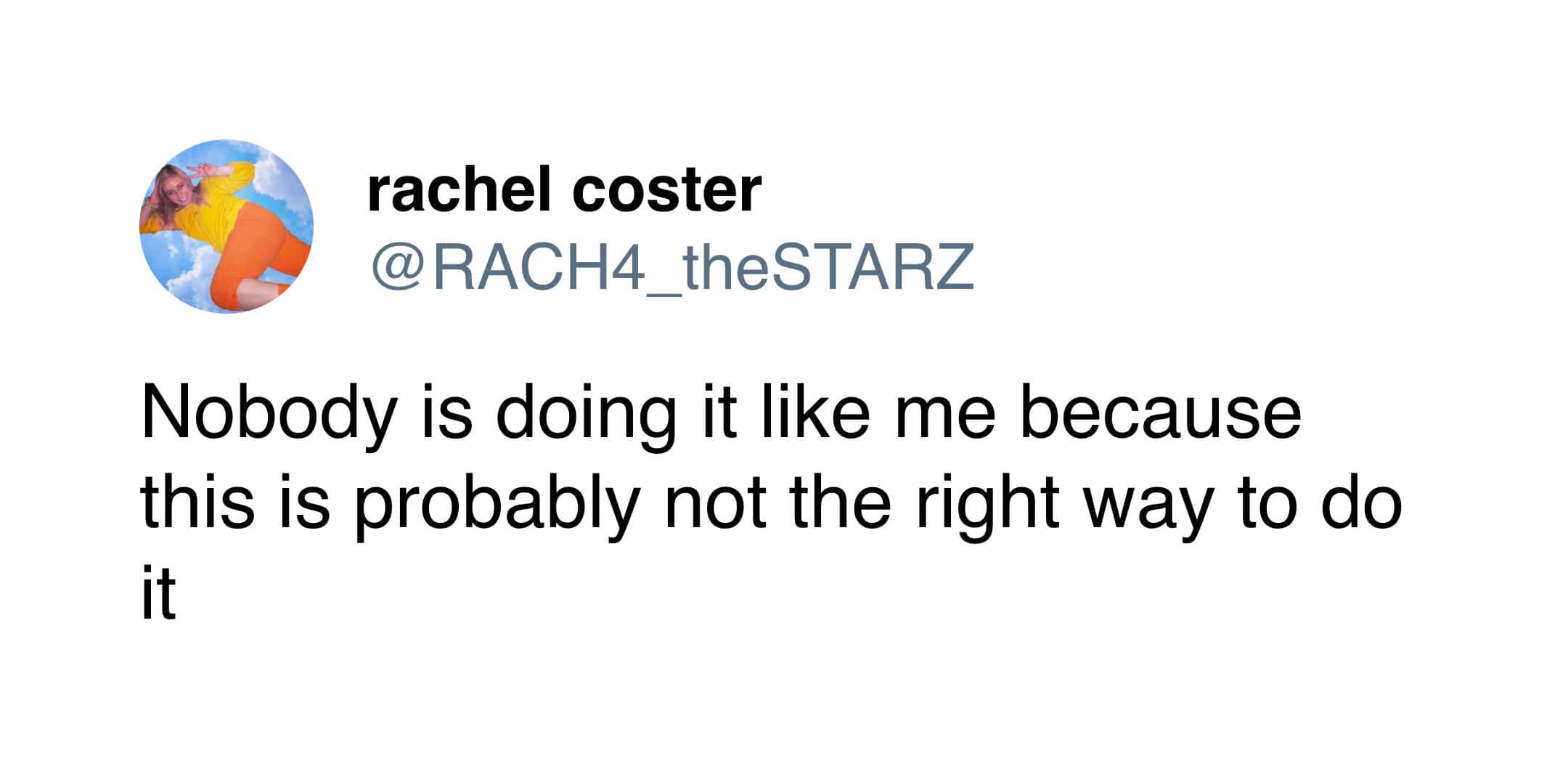Click rachel coster's circular profile avatar
The image size is (1568, 777).
[226, 227]
